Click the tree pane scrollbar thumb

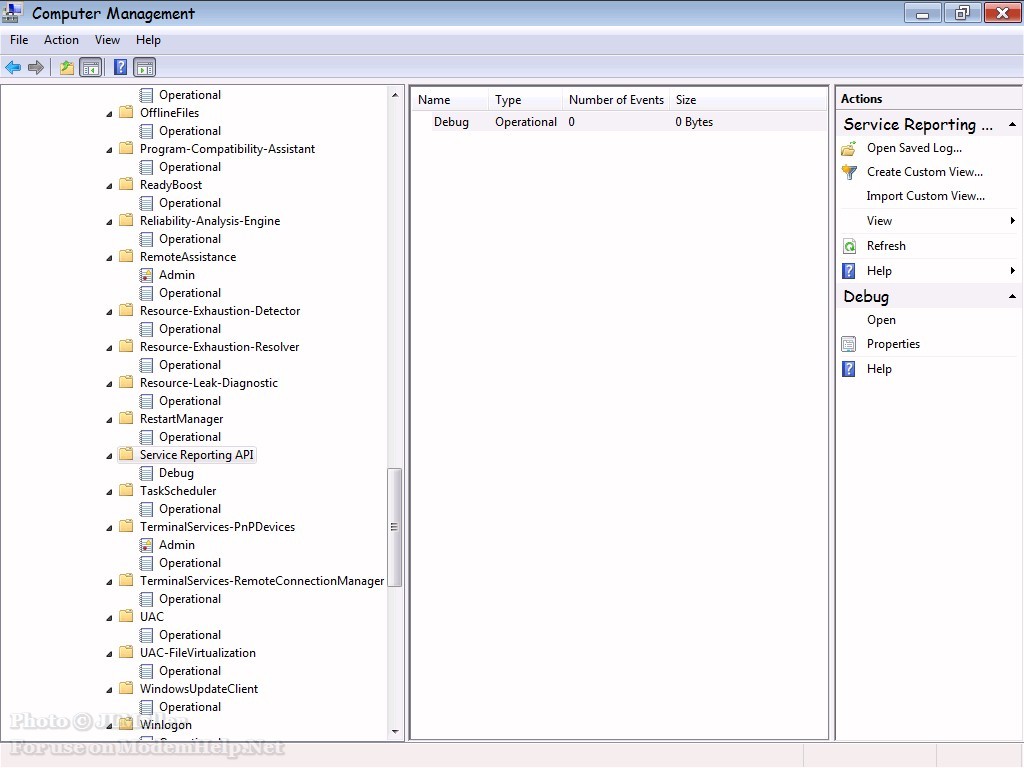coord(394,527)
